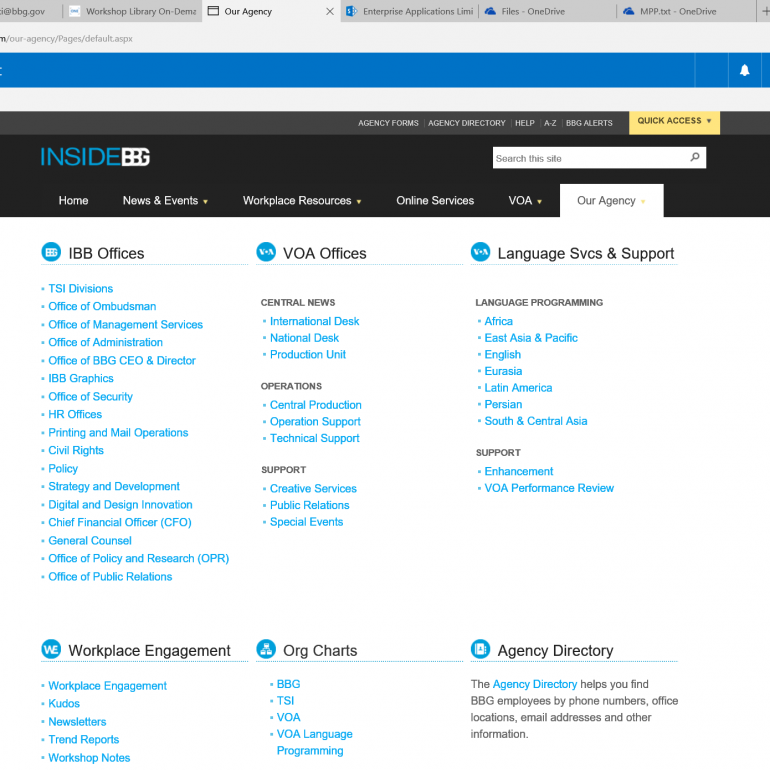Open Office of BBG CEO & Director

(x=122, y=360)
